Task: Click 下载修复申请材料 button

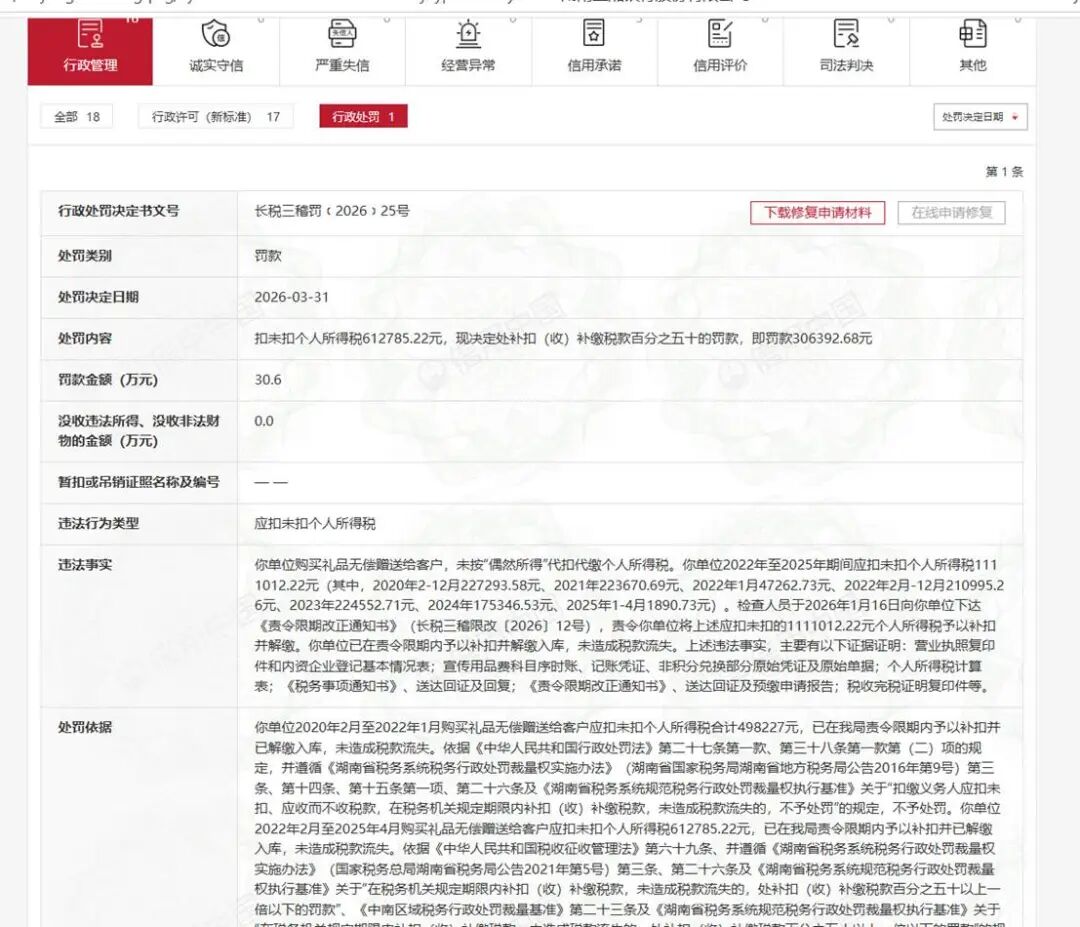Action: [x=817, y=212]
